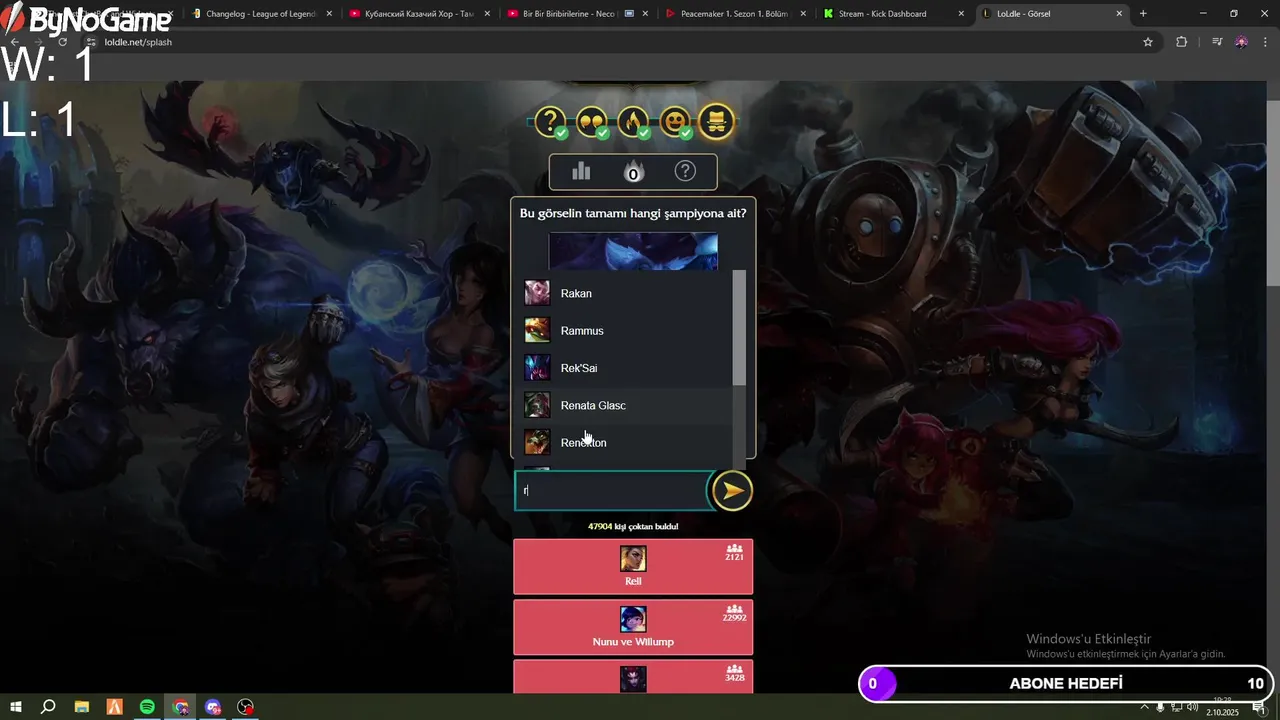Click the wrong guess card Rell
The image size is (1280, 720).
coord(633,566)
